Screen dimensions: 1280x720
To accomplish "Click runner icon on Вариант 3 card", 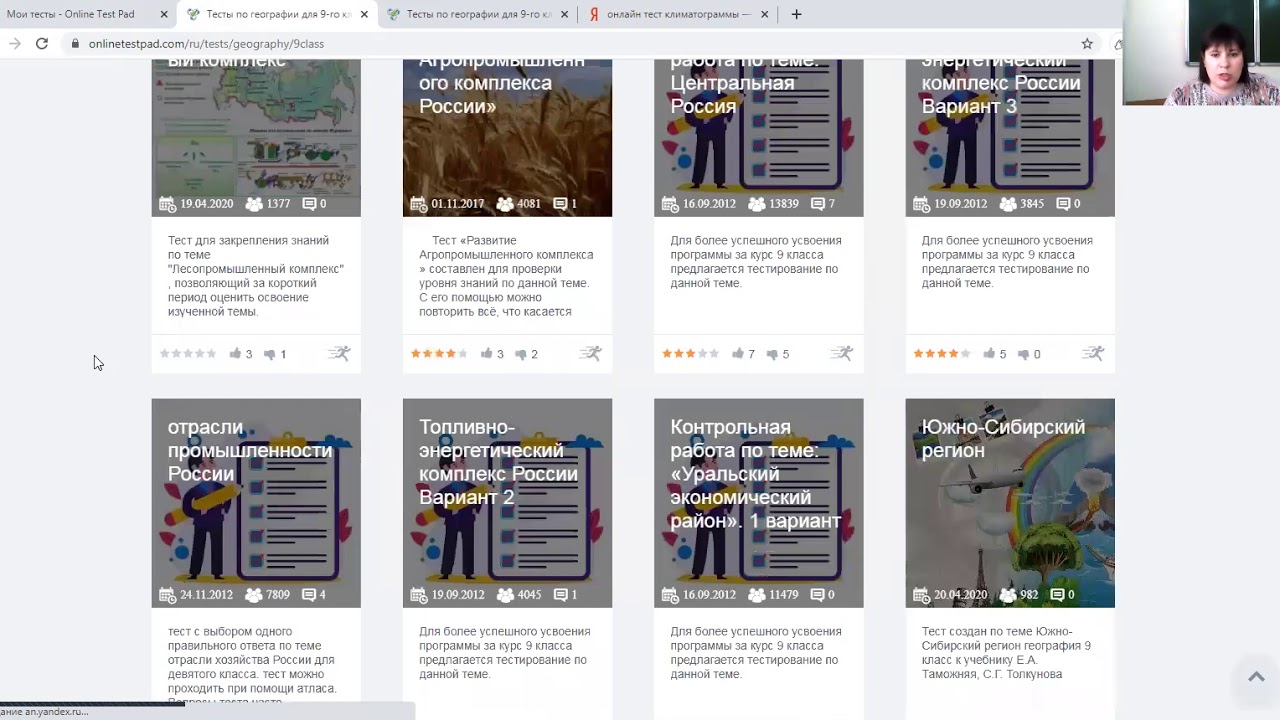I will pos(1093,353).
